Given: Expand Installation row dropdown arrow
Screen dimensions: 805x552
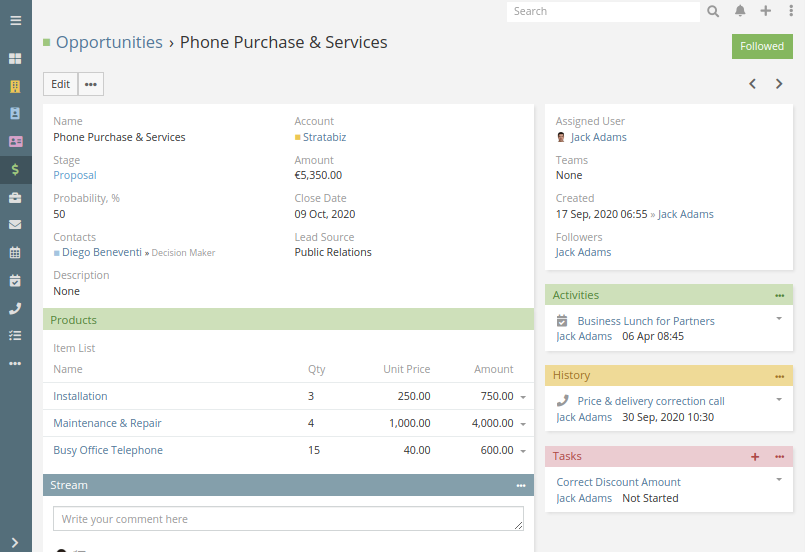Looking at the screenshot, I should tap(523, 397).
